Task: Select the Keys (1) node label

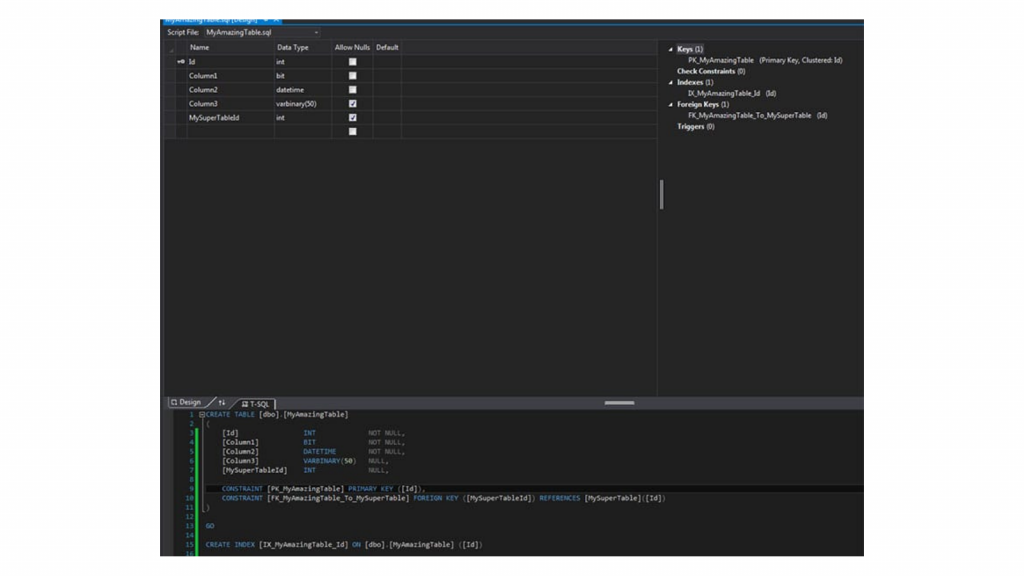Action: [690, 49]
